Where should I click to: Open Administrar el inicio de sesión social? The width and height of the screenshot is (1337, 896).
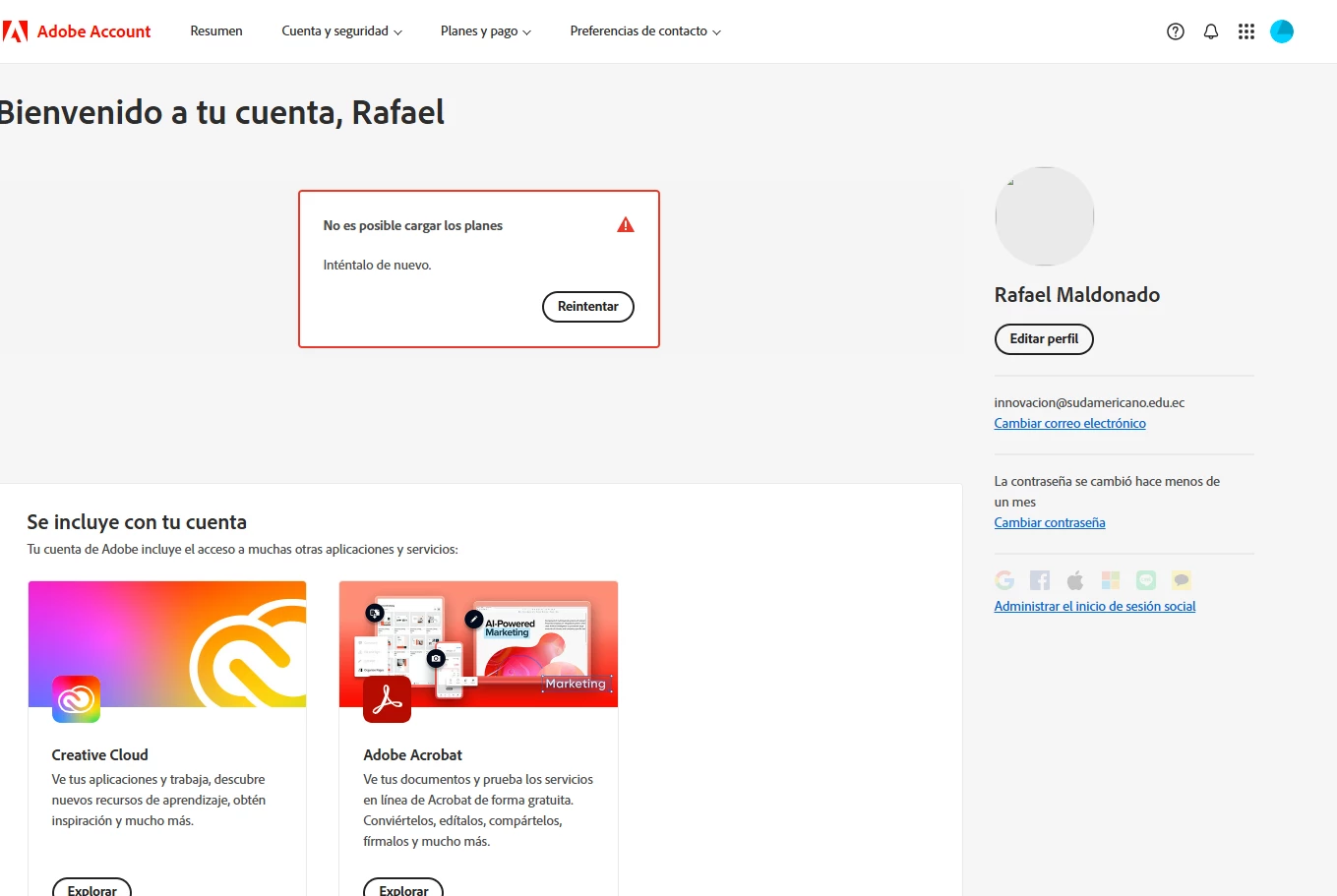pos(1095,607)
